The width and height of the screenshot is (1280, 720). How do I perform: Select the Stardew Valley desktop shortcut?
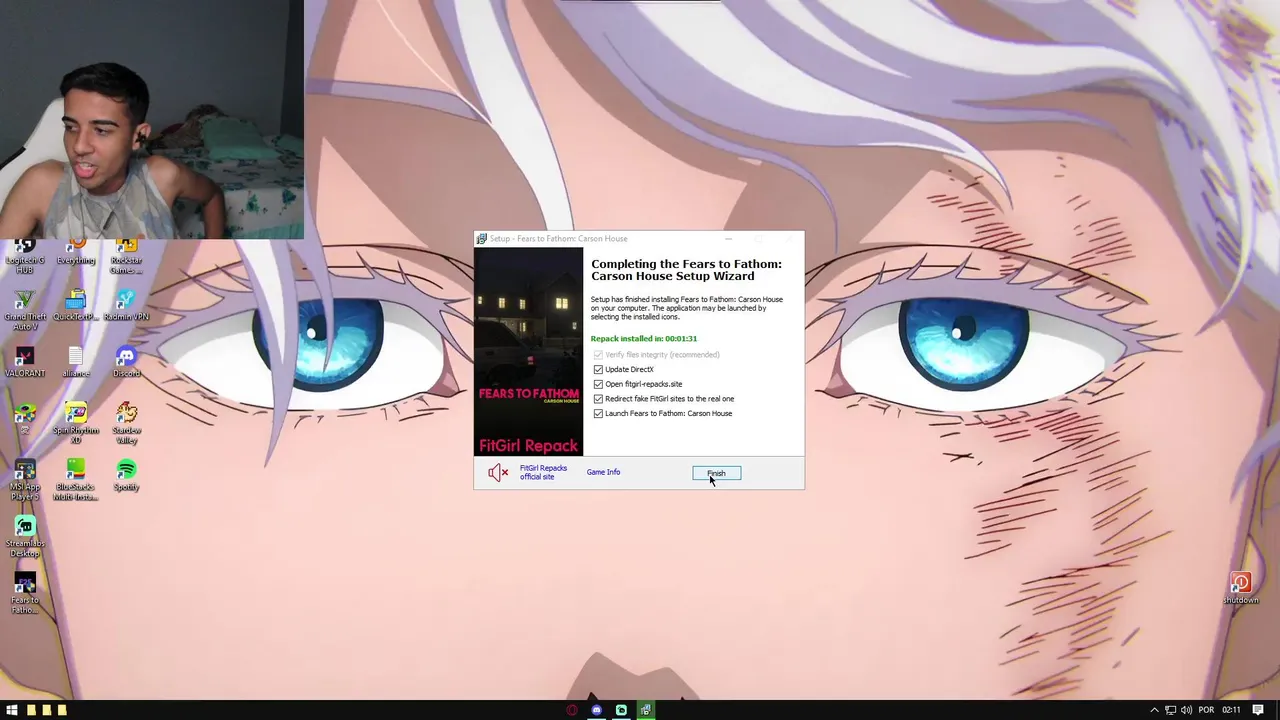point(126,423)
